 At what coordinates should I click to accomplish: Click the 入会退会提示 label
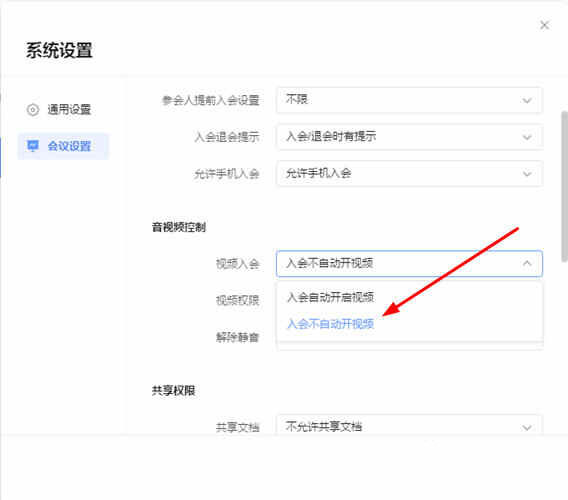tap(227, 137)
